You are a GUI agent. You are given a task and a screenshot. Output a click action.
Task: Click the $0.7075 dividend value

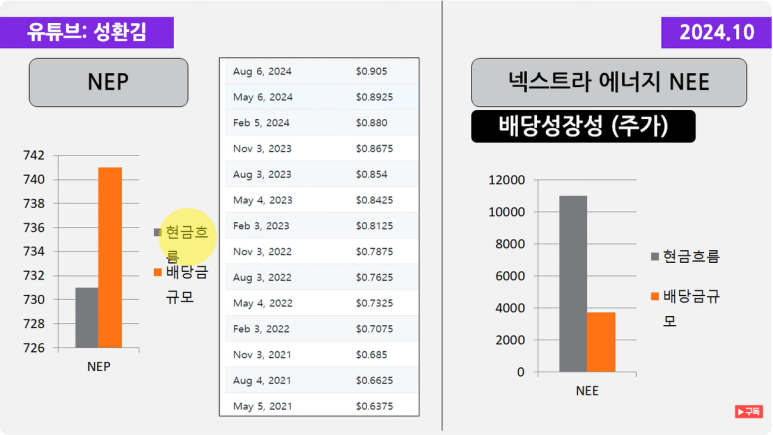(x=375, y=329)
